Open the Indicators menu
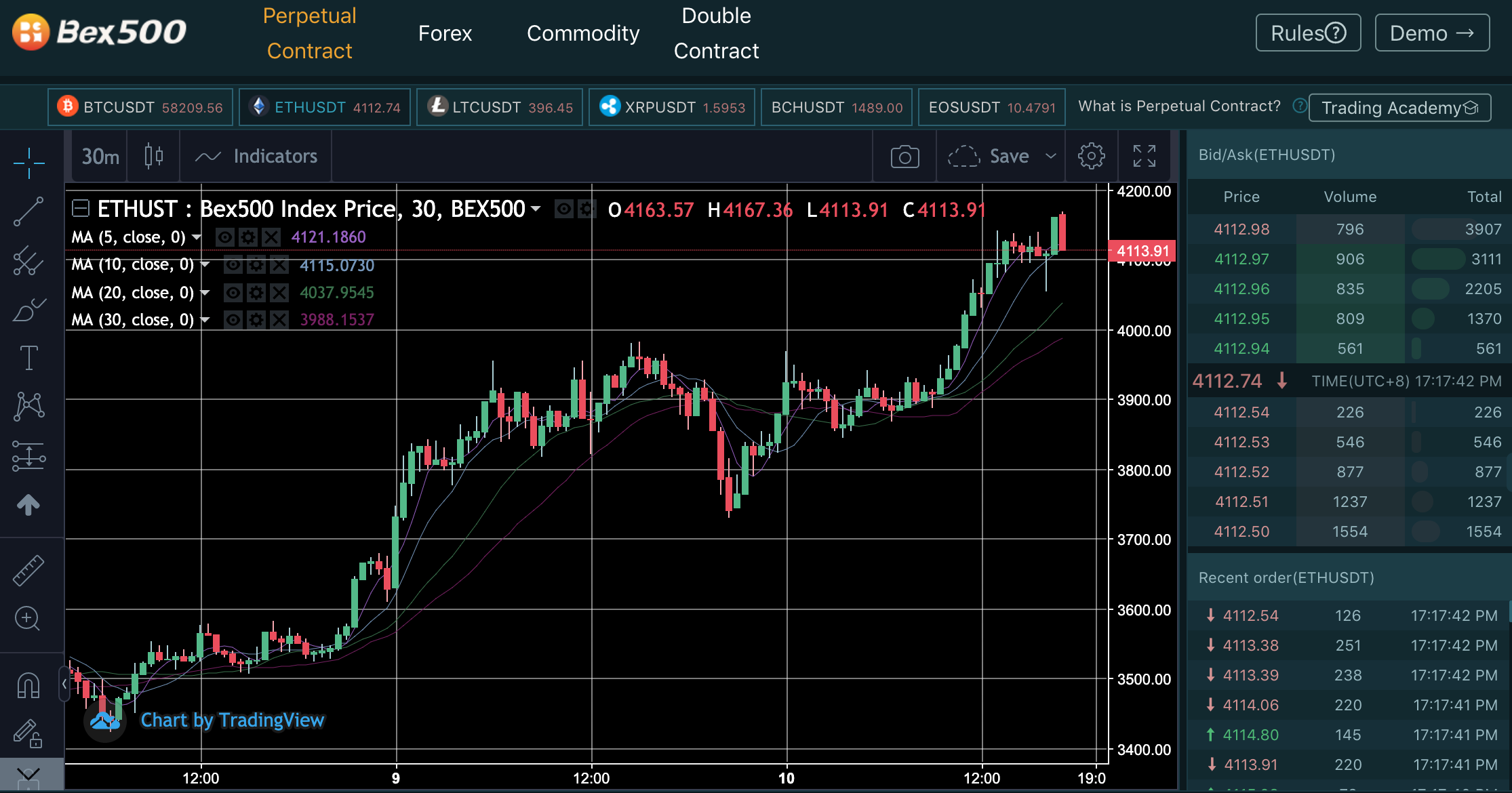 (x=256, y=156)
